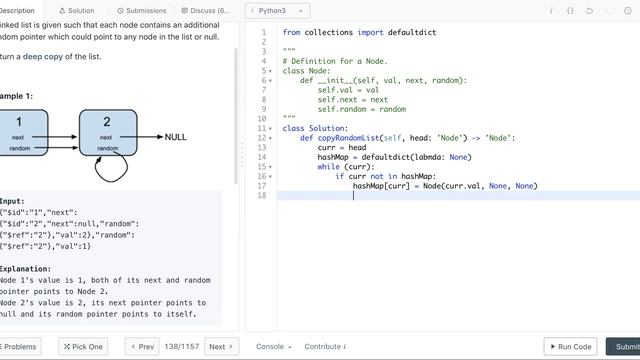Click '# Definition for a Node.' comment
Screen dimensions: 640x360
point(335,61)
